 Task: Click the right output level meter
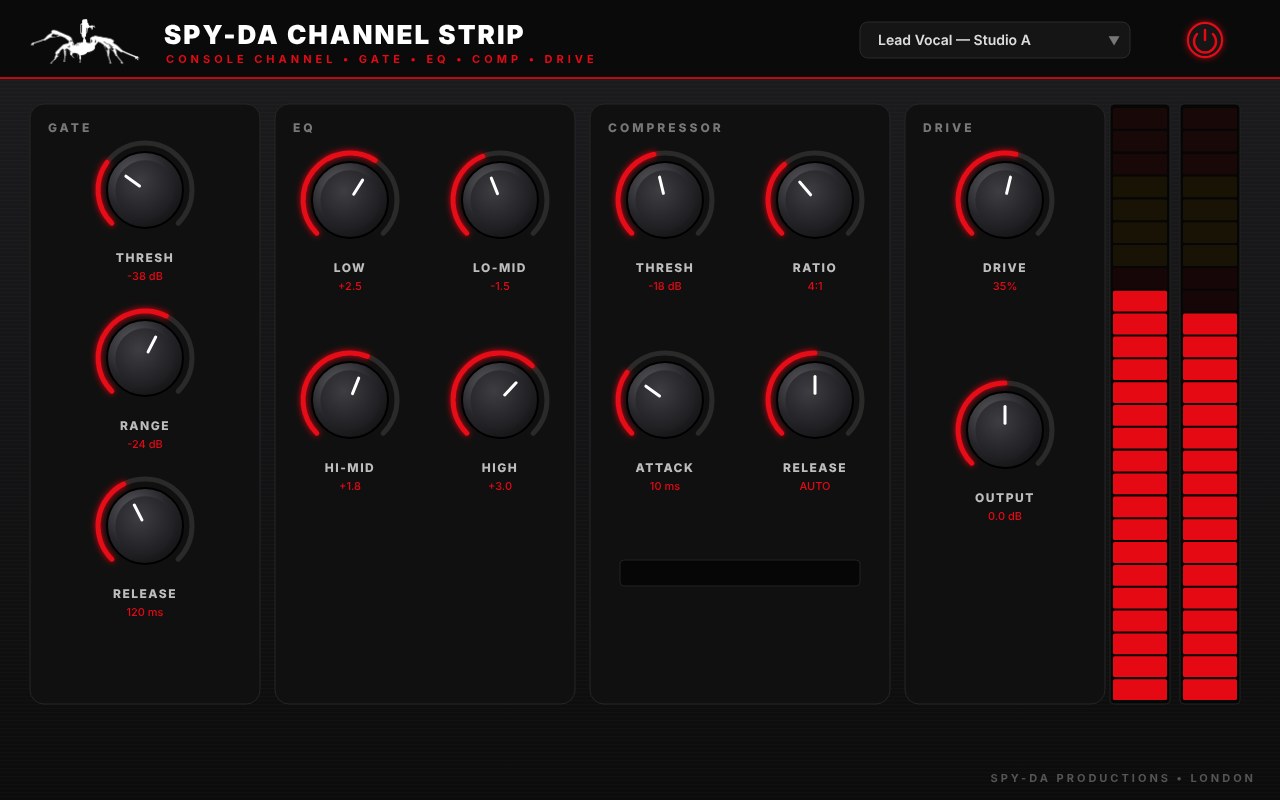(1210, 404)
